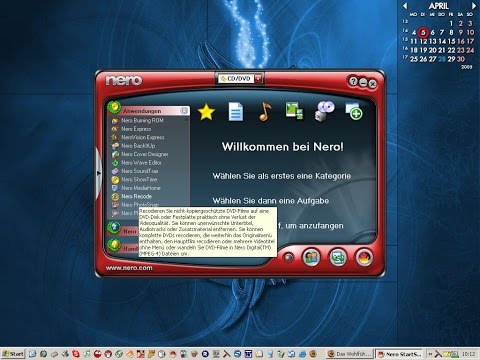
Task: Click the left-edge panel expander arrow
Action: [x=99, y=173]
